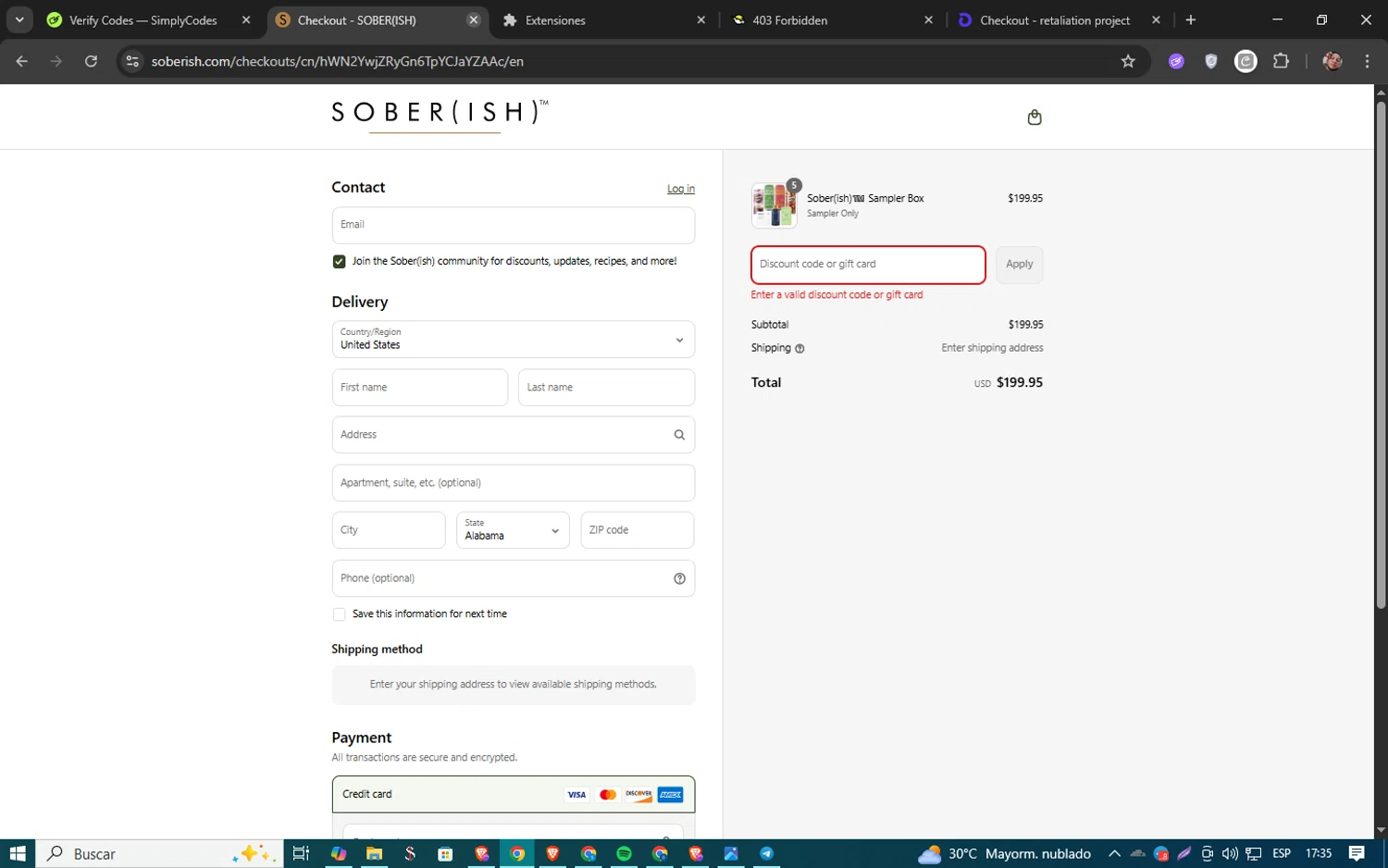Open the Chrome three-dot menu

pos(1367,61)
